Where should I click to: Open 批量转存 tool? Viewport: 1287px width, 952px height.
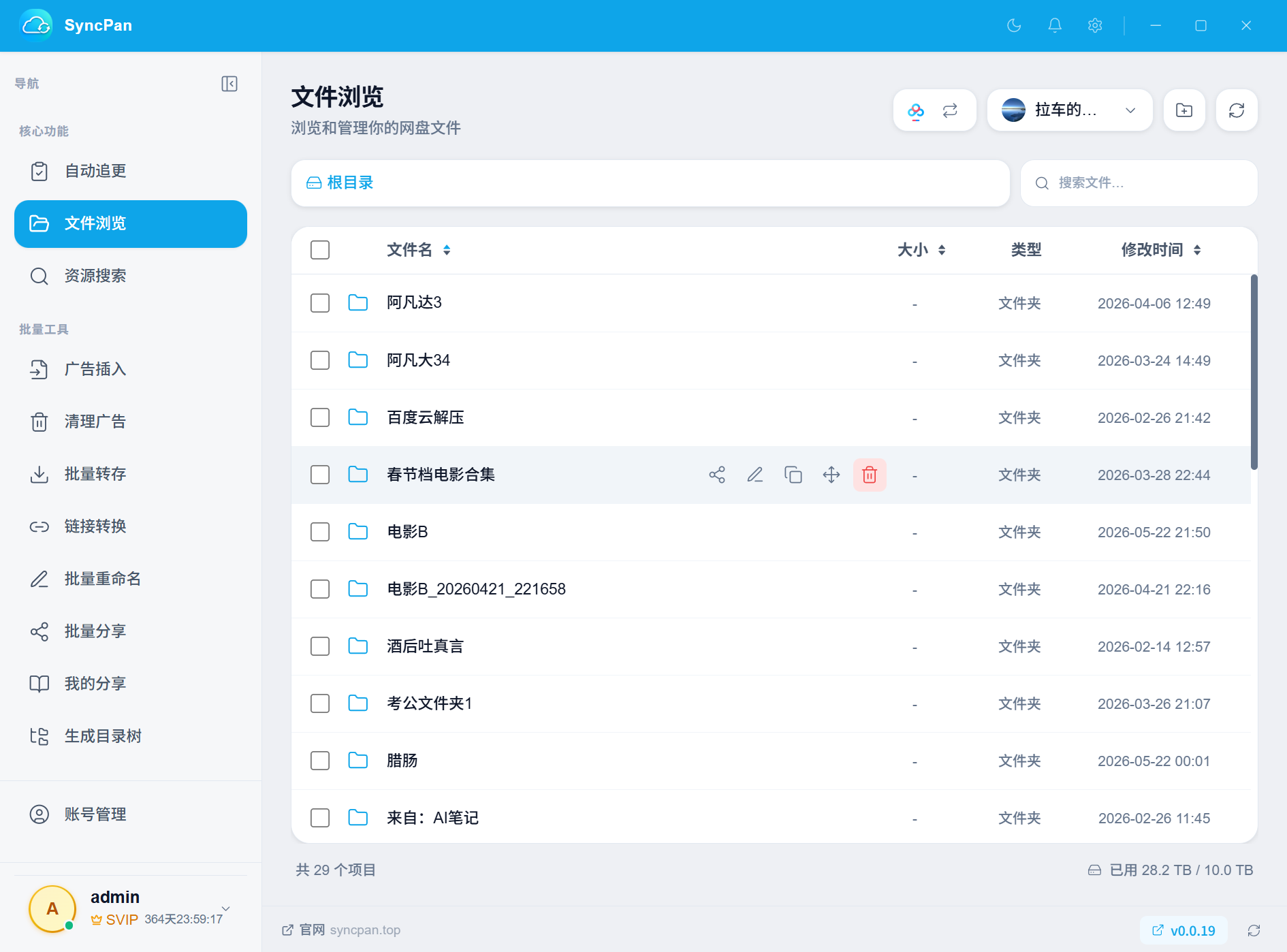[x=131, y=475]
